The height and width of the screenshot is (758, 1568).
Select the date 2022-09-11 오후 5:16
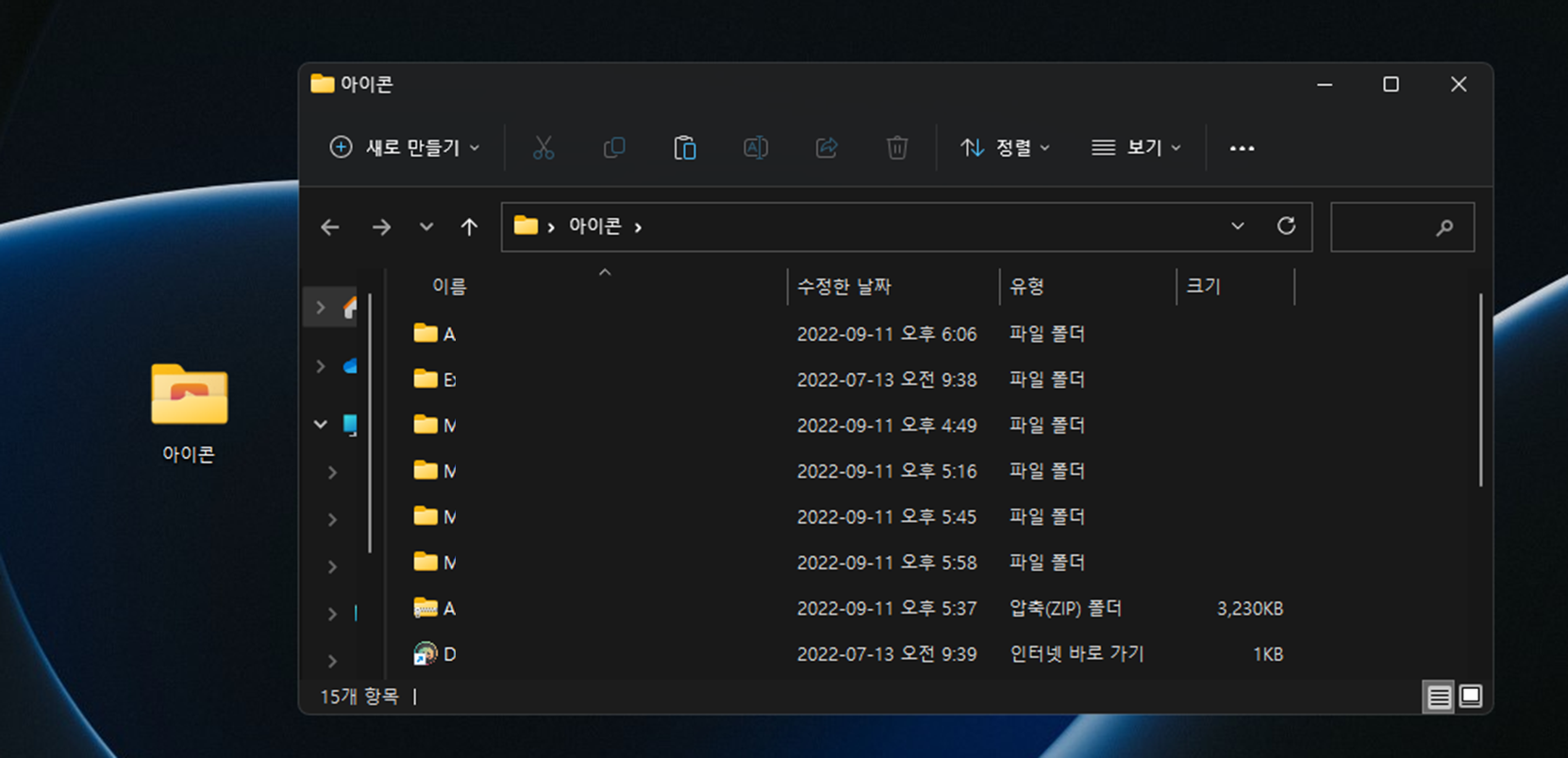(x=887, y=471)
